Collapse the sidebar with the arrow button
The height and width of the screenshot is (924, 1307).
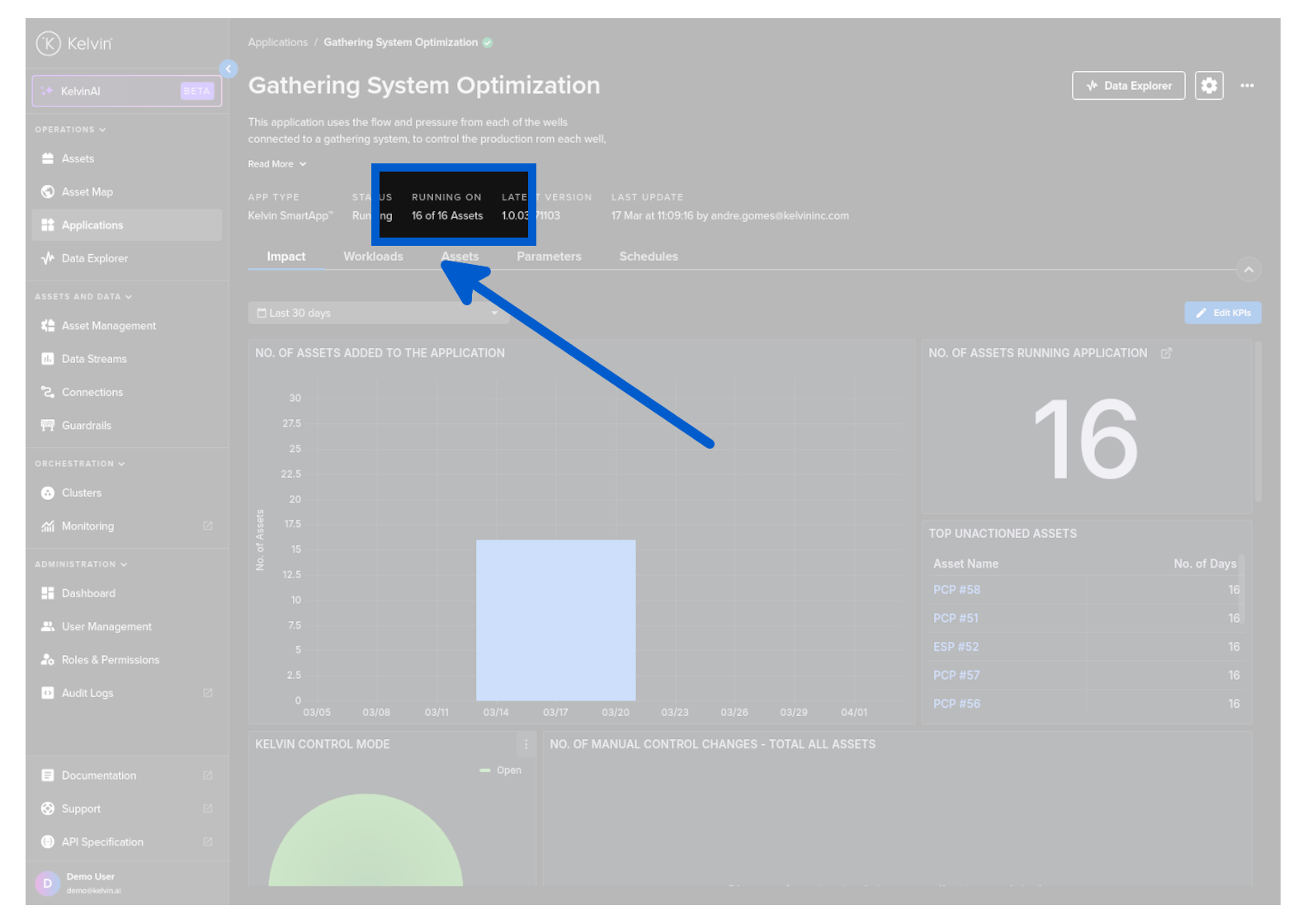(x=229, y=69)
